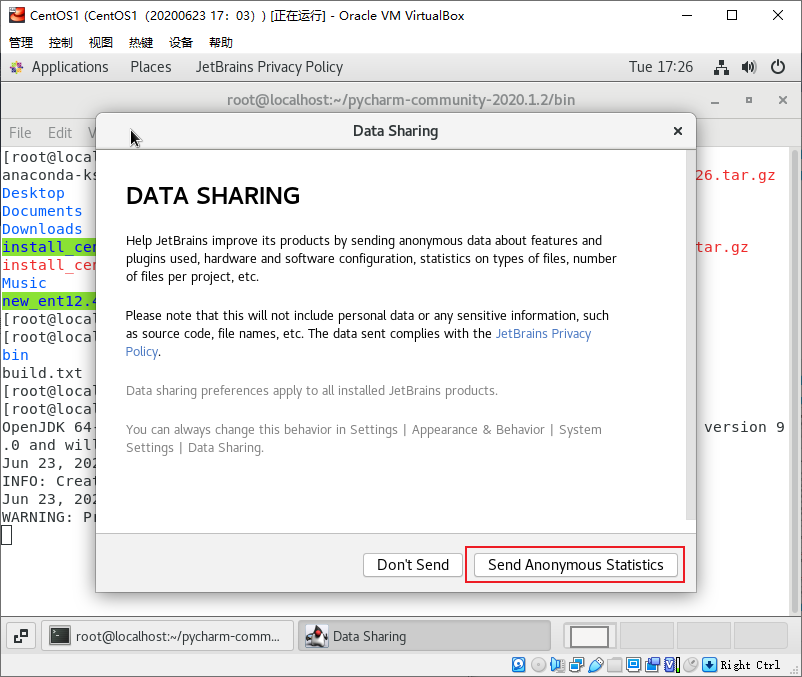Open the terminal File menu

tap(20, 132)
